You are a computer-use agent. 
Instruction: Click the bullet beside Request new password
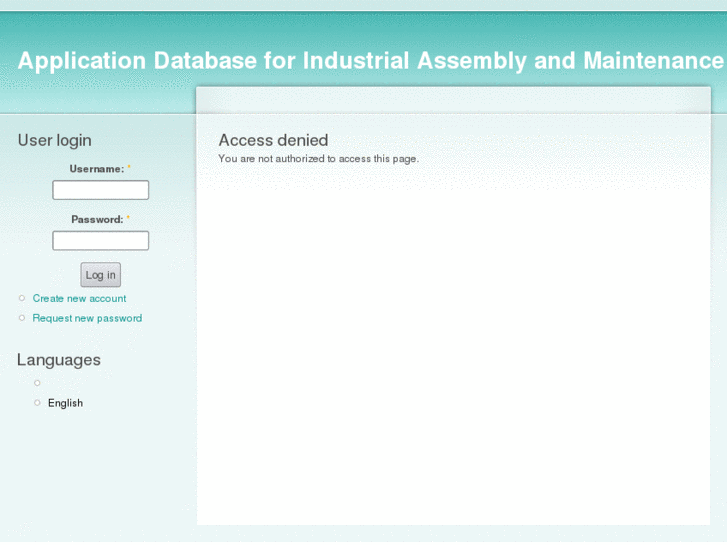(x=22, y=318)
